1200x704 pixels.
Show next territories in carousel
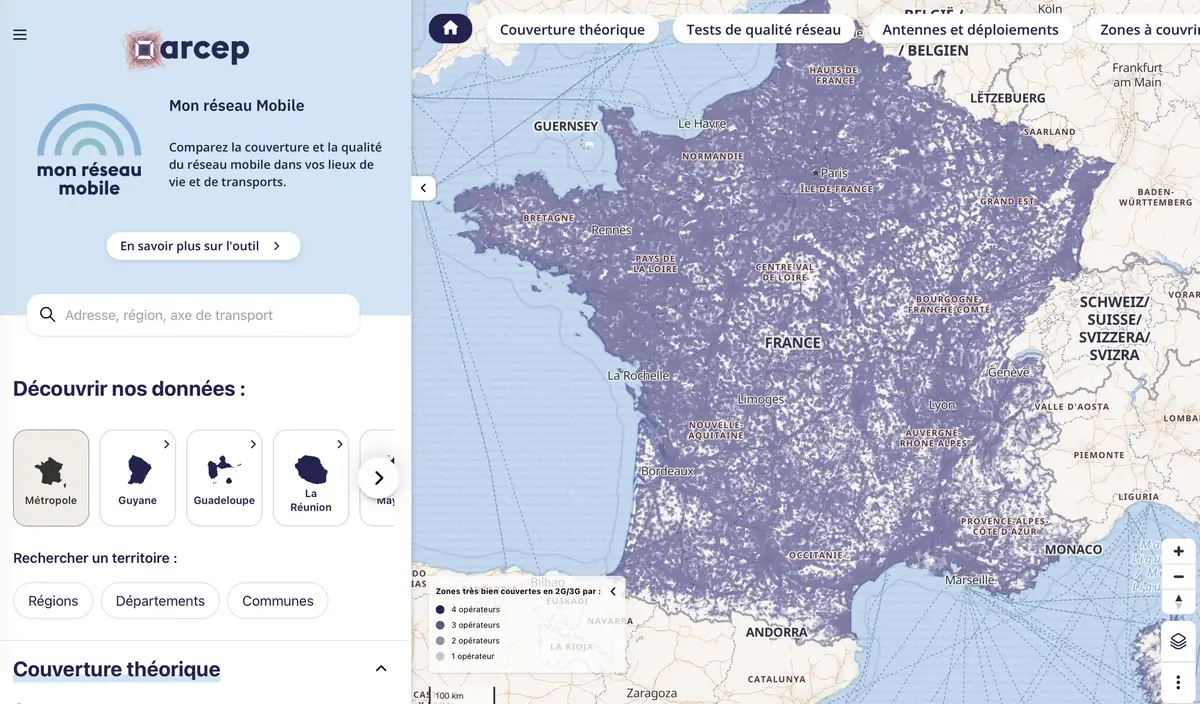(378, 478)
